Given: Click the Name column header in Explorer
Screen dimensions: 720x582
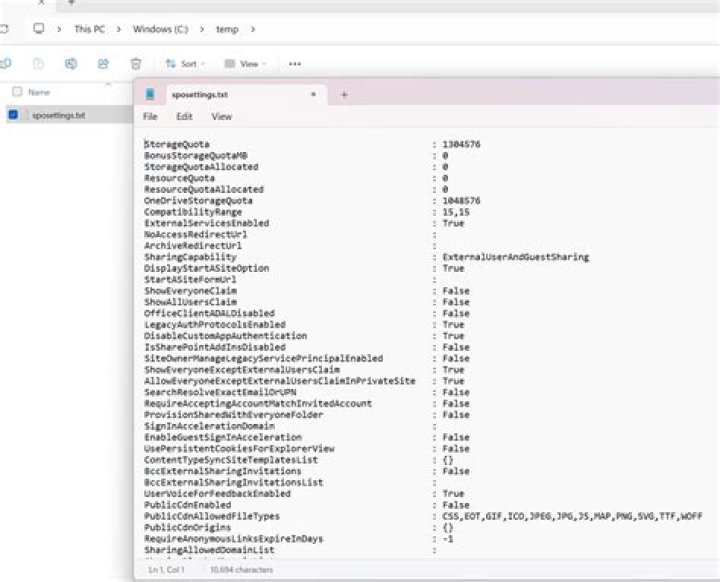Looking at the screenshot, I should 39,92.
